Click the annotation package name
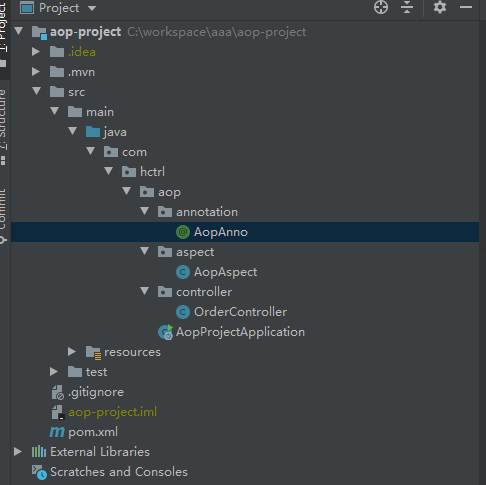The image size is (486, 485). click(x=207, y=212)
